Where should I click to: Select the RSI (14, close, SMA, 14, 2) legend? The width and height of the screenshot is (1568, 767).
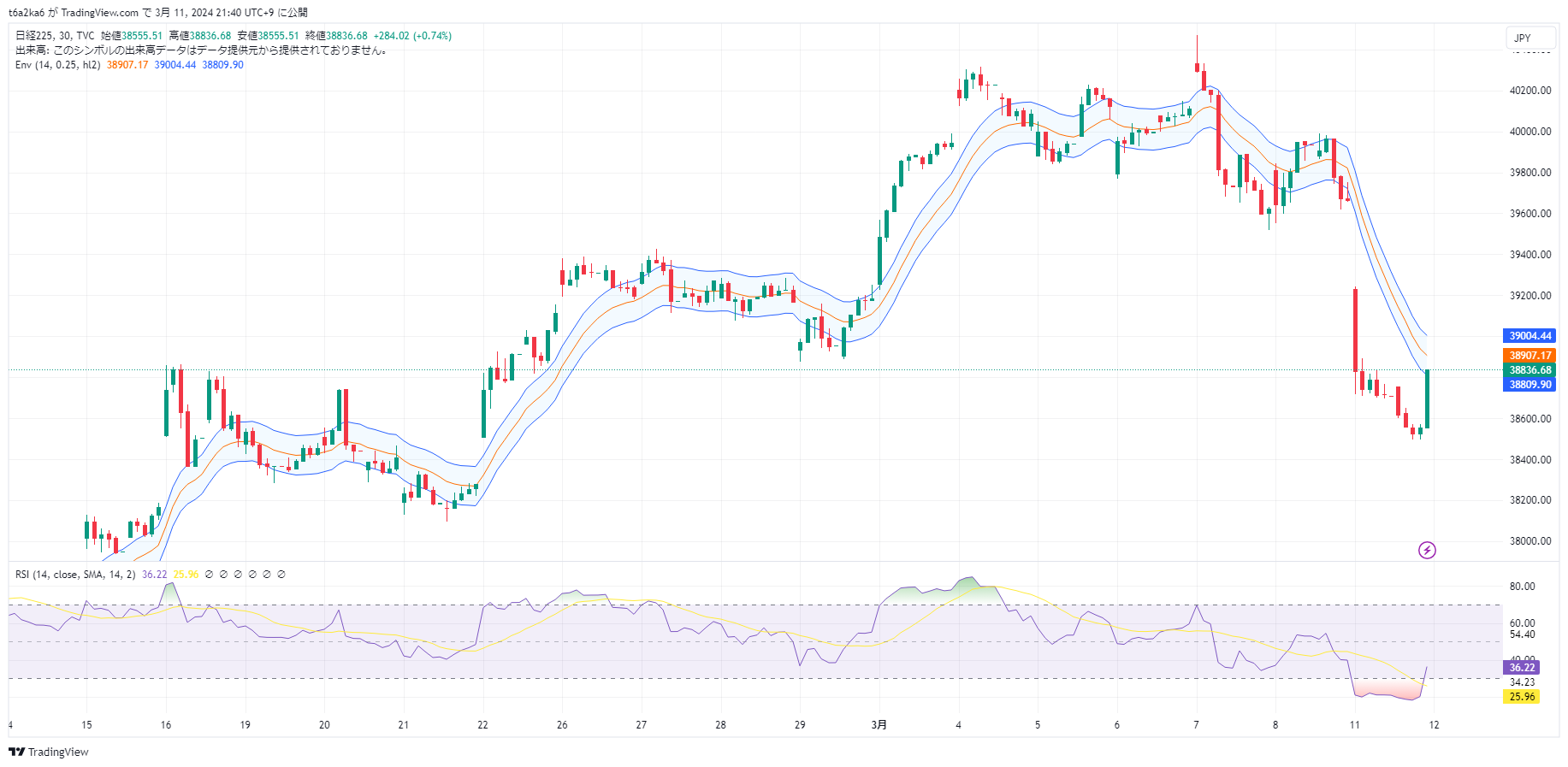point(75,575)
